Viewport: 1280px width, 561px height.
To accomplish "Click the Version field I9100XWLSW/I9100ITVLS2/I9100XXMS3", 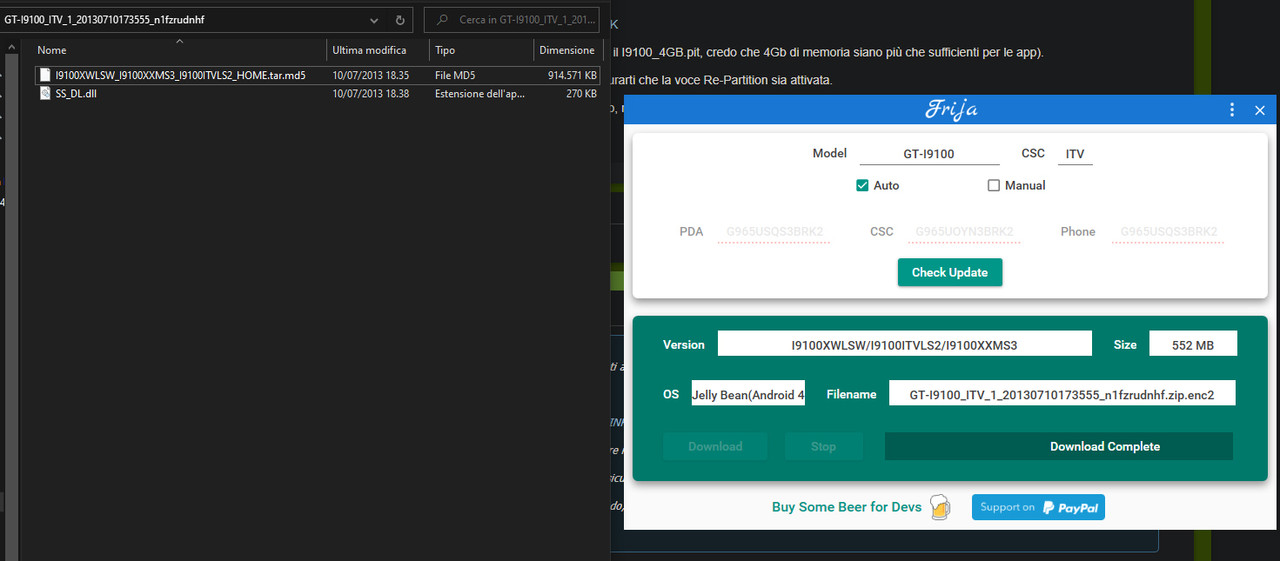I will [x=905, y=344].
